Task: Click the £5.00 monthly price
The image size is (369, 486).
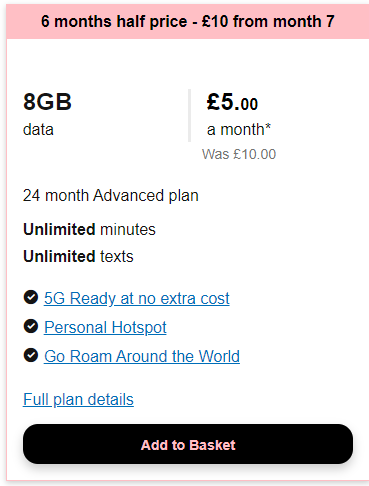Action: (x=232, y=102)
